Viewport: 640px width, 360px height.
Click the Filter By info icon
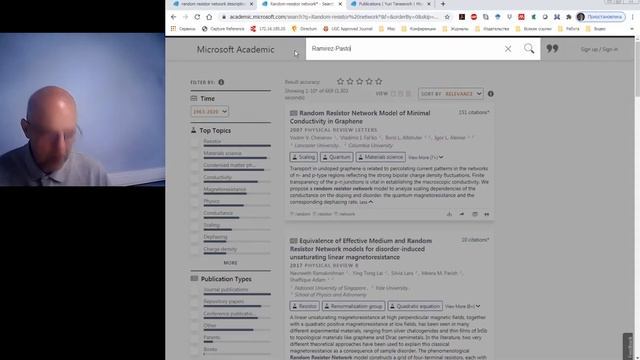pos(221,82)
